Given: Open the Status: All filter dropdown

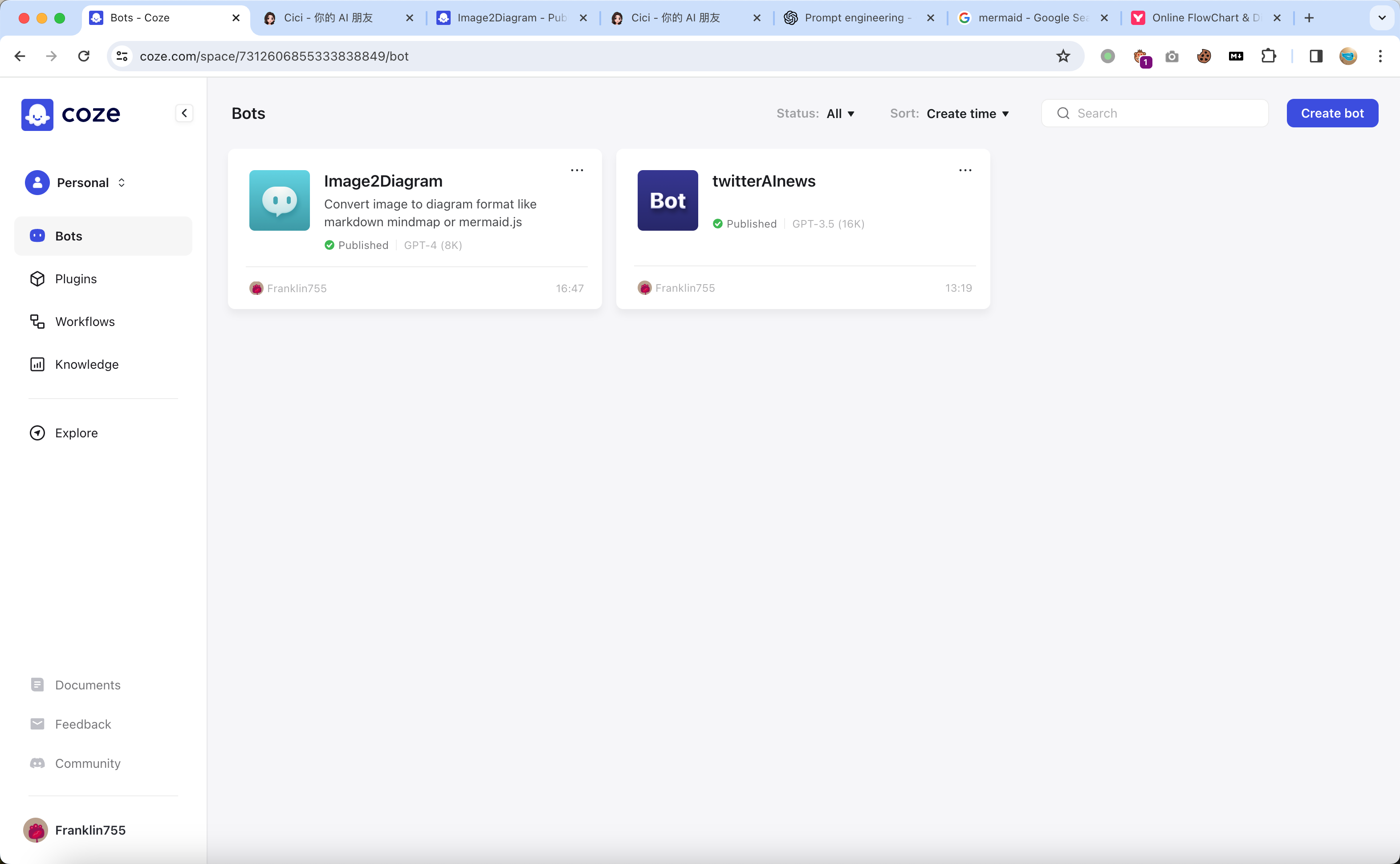Looking at the screenshot, I should tap(840, 114).
